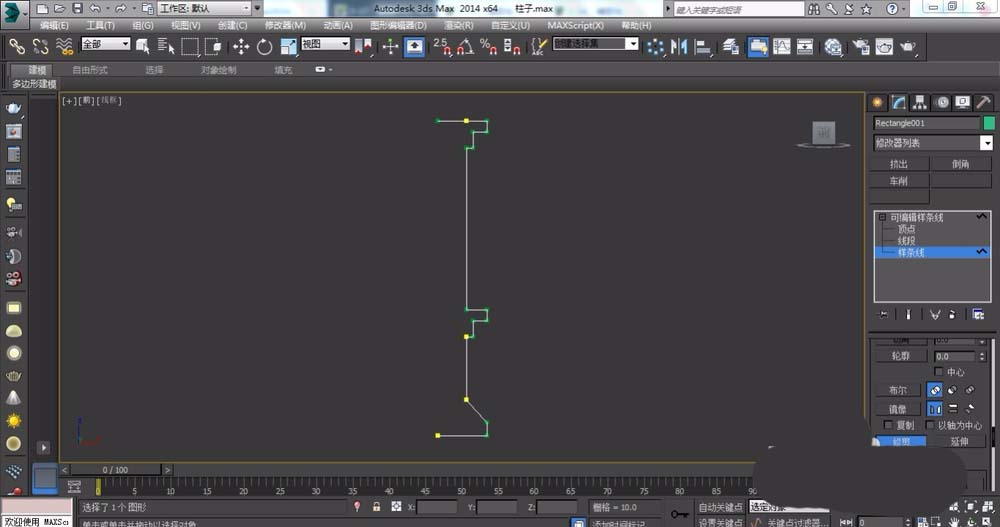
Task: Select the Rotate transform tool
Action: click(x=264, y=46)
